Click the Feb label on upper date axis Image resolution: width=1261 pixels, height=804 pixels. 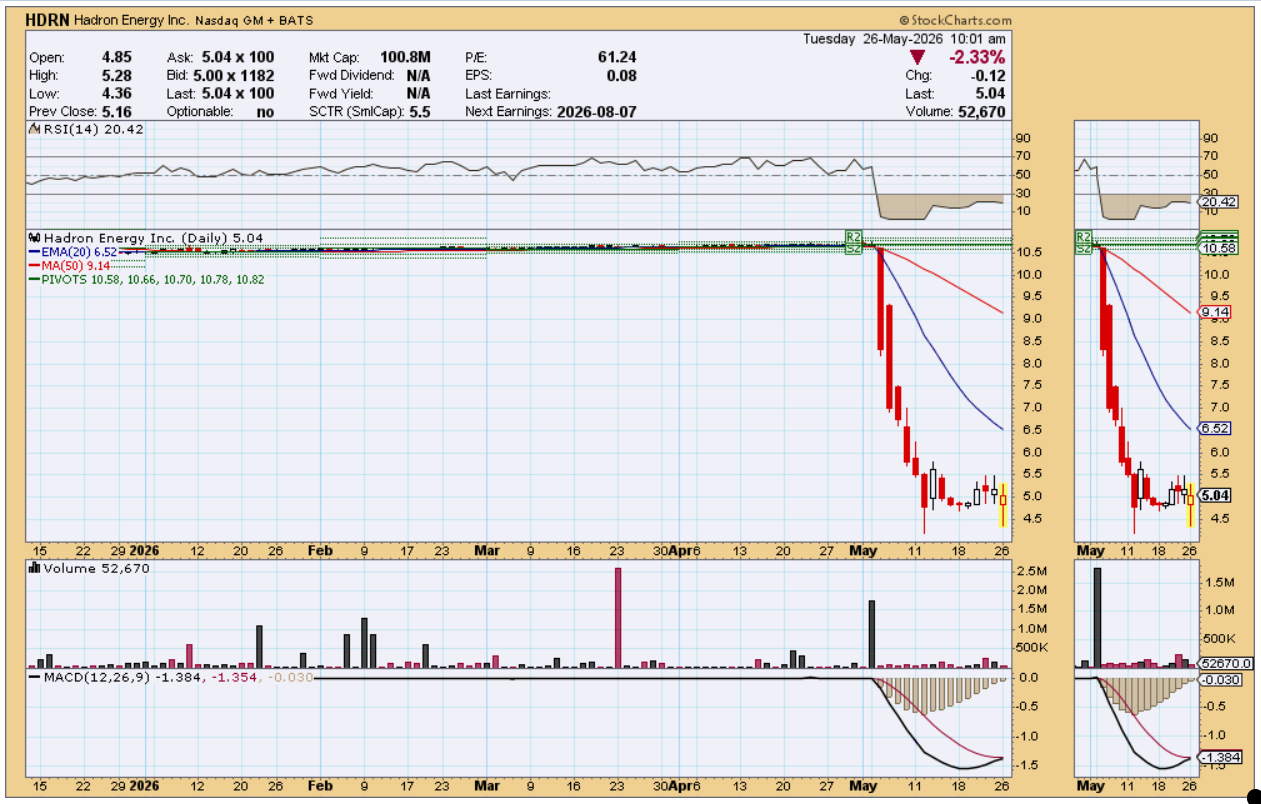[320, 551]
